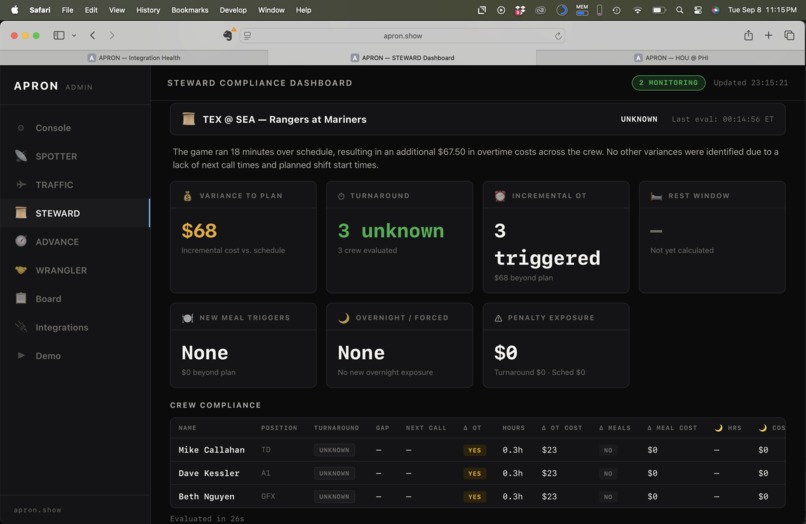The image size is (806, 524).
Task: Expand the sidebar dropdown chevron in Safari toolbar
Action: [74, 35]
